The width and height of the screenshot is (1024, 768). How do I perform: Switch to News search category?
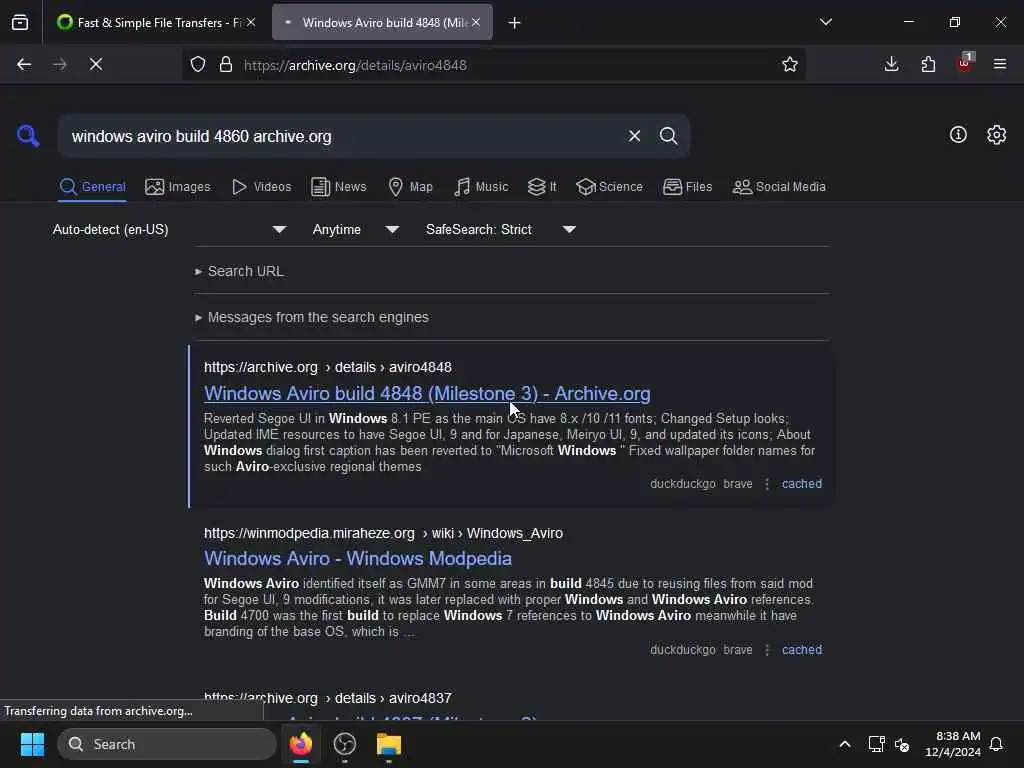tap(339, 187)
